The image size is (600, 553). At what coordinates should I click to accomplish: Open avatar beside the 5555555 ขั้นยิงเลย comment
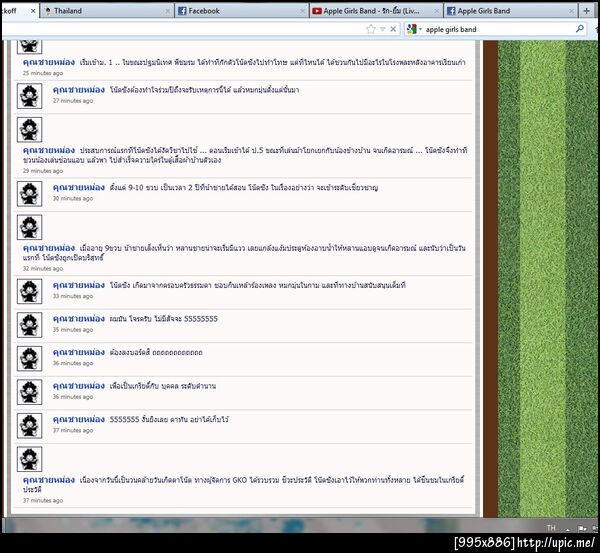click(x=29, y=426)
